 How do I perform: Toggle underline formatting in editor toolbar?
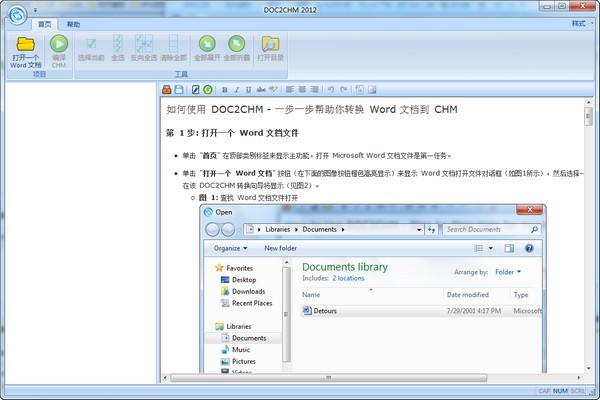(249, 90)
